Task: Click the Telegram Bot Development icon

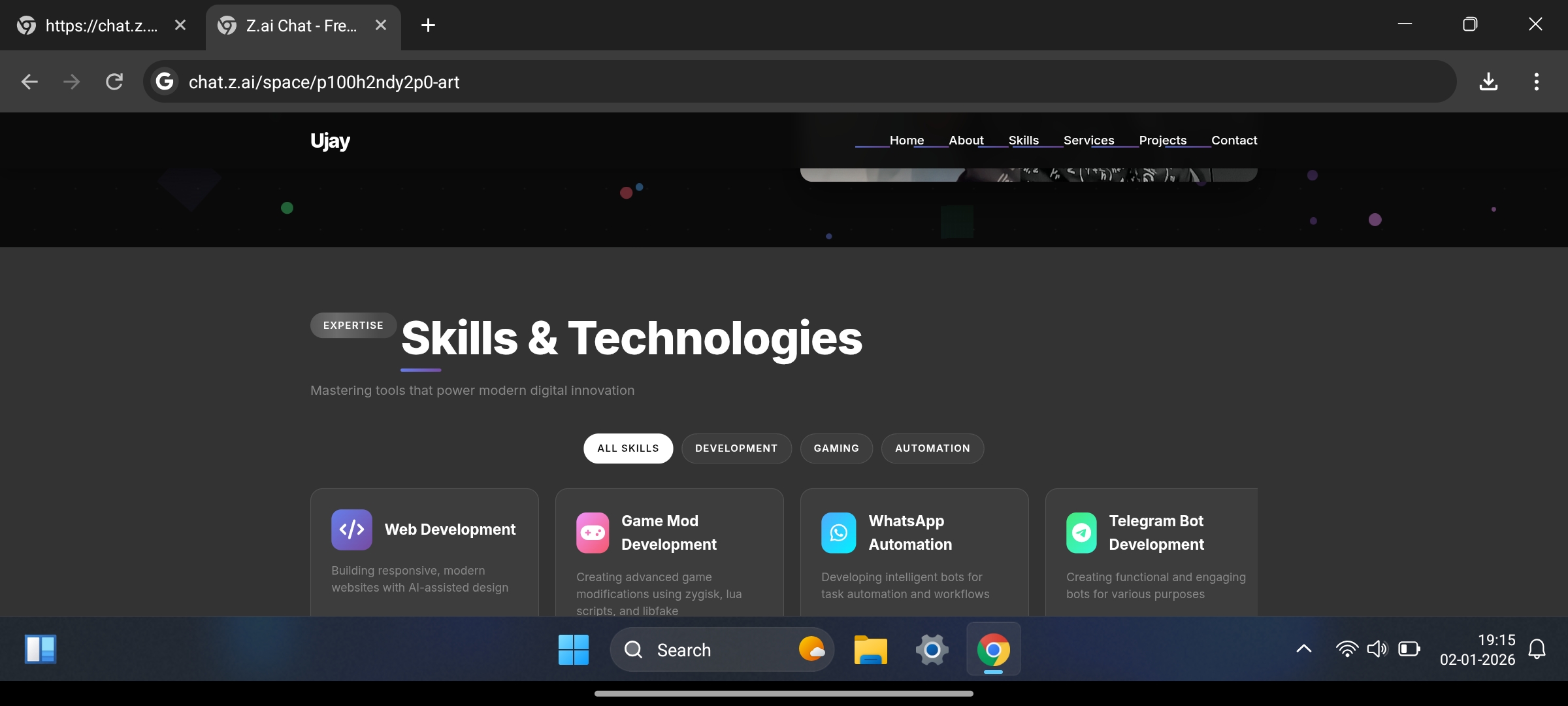Action: pyautogui.click(x=1082, y=533)
